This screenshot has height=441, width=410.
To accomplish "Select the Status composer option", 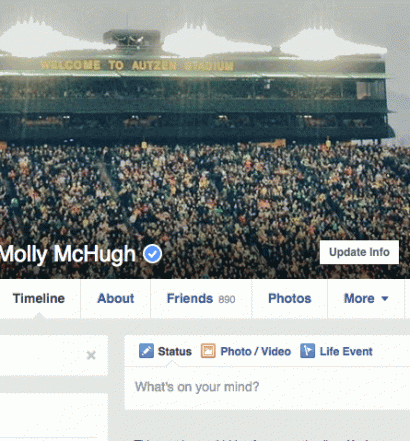I will click(165, 351).
